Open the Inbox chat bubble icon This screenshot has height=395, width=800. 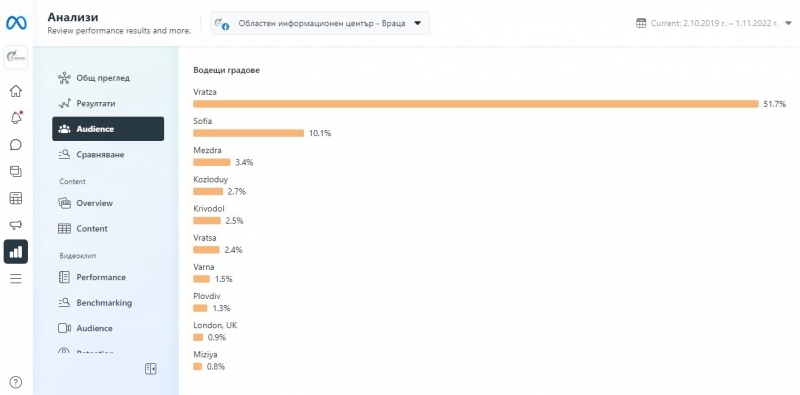coord(16,145)
